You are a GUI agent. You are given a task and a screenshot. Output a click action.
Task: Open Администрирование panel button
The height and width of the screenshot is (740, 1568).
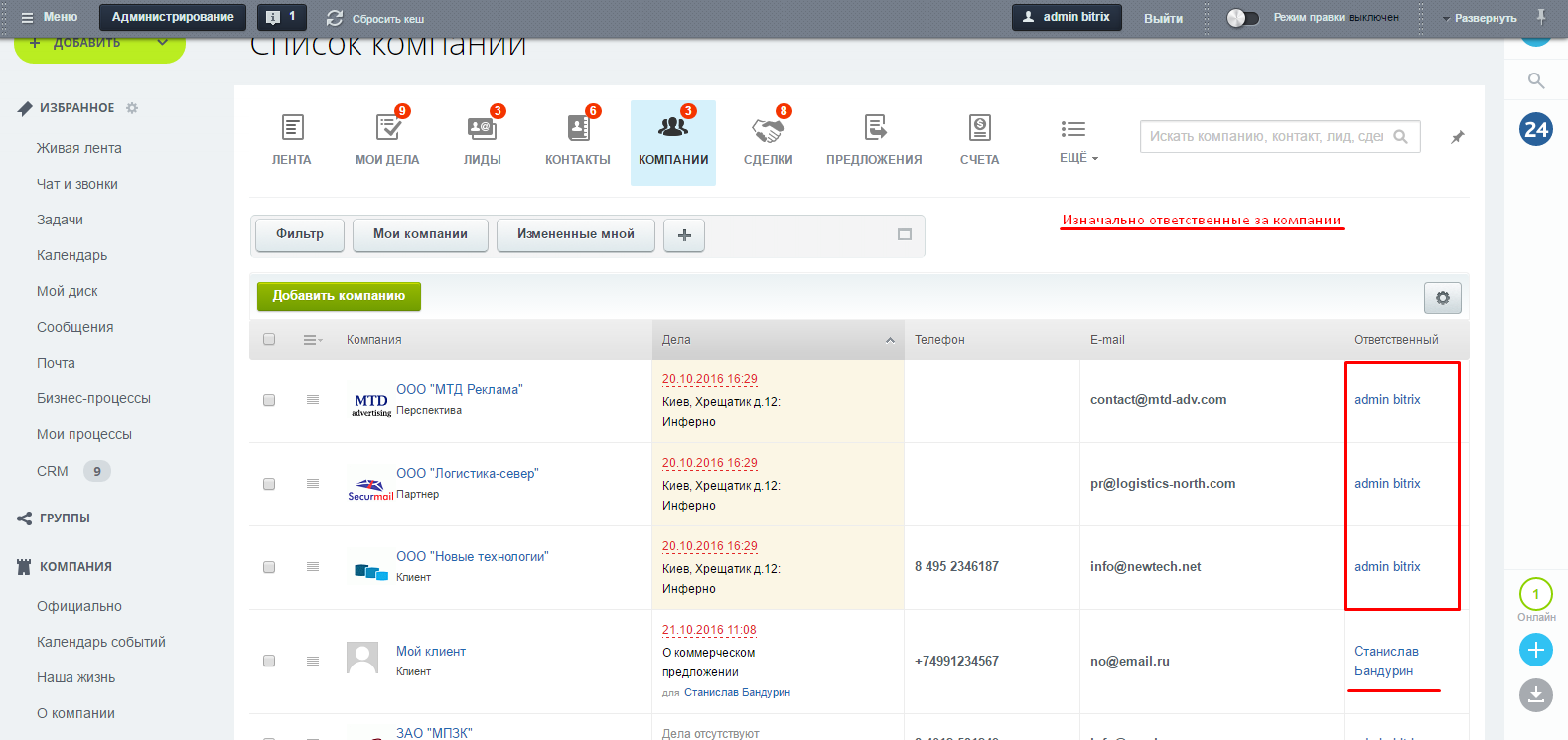point(173,17)
